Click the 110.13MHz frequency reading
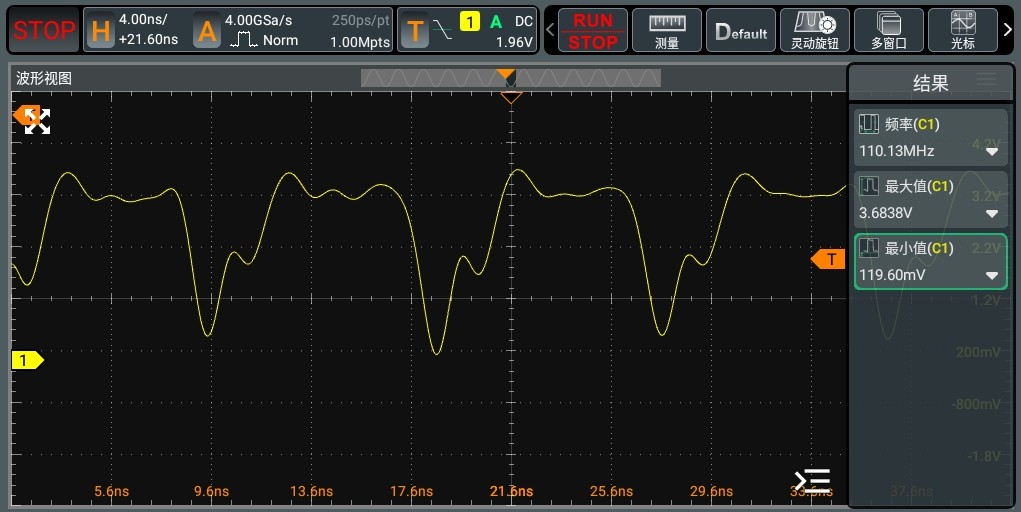This screenshot has height=512, width=1021. [x=897, y=151]
